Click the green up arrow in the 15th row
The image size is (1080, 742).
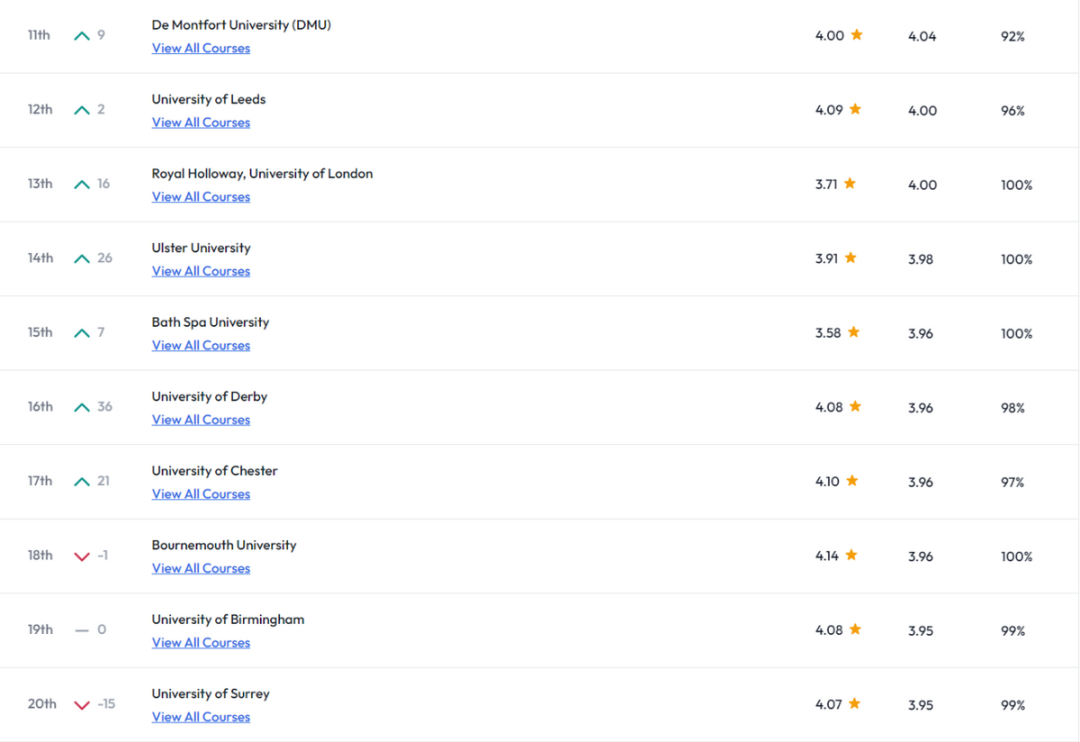coord(82,333)
